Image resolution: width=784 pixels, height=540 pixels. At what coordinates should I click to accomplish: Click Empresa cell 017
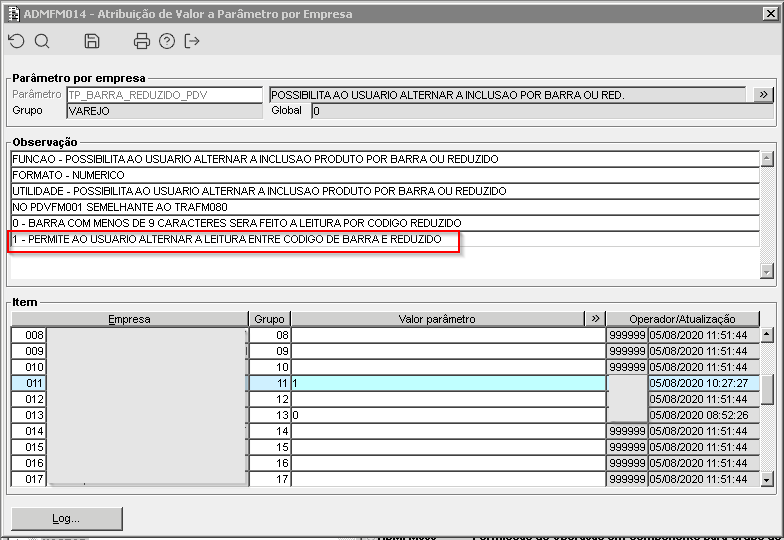(x=28, y=479)
